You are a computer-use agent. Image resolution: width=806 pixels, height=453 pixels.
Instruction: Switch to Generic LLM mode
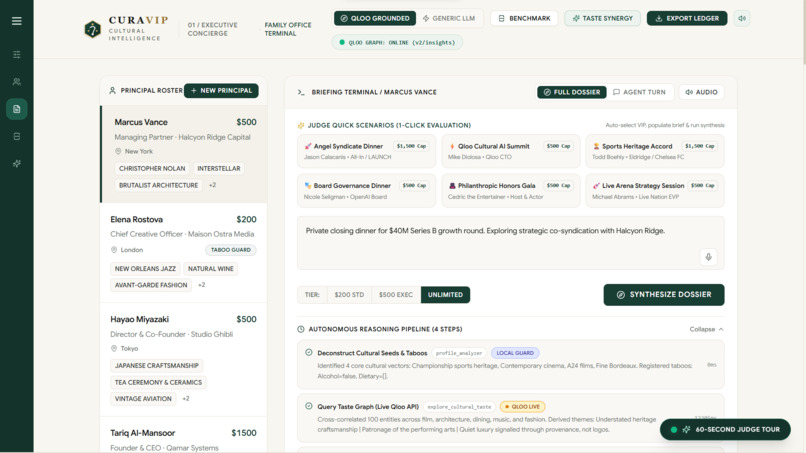click(x=449, y=19)
